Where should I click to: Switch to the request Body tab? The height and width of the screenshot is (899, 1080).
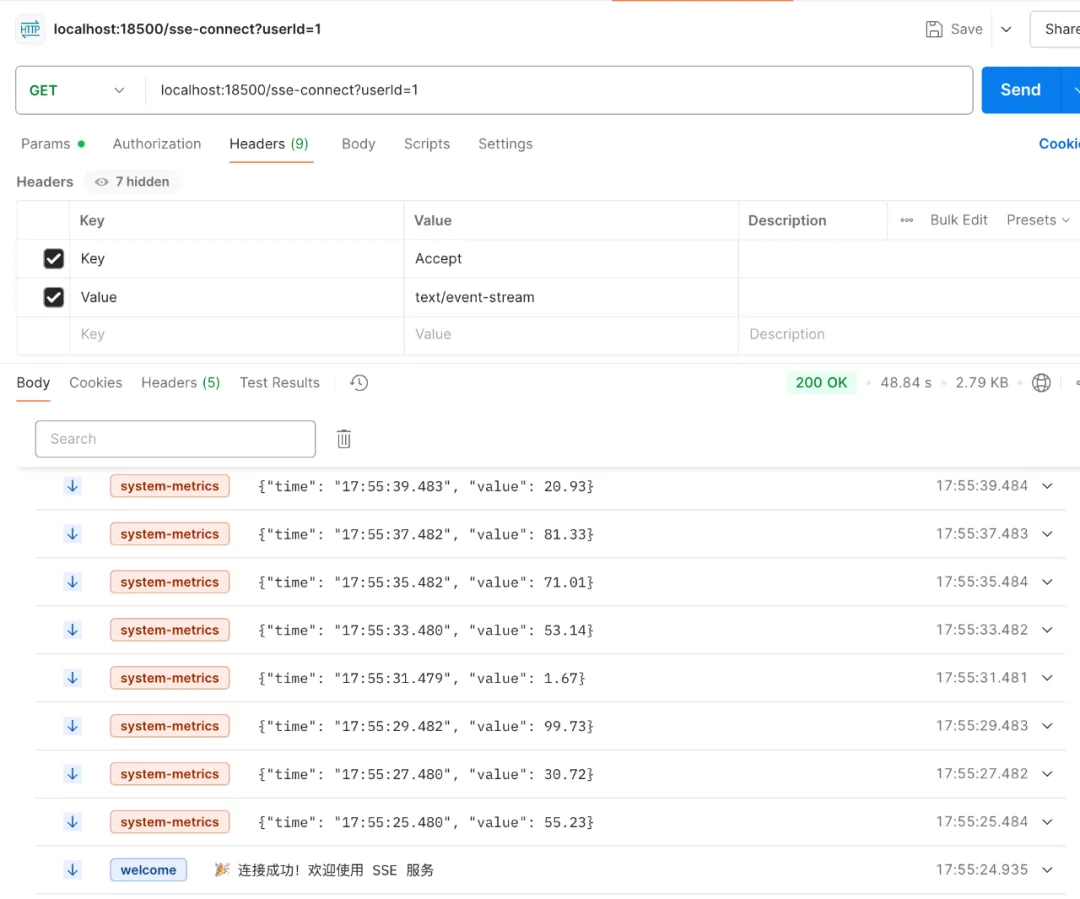[x=358, y=144]
